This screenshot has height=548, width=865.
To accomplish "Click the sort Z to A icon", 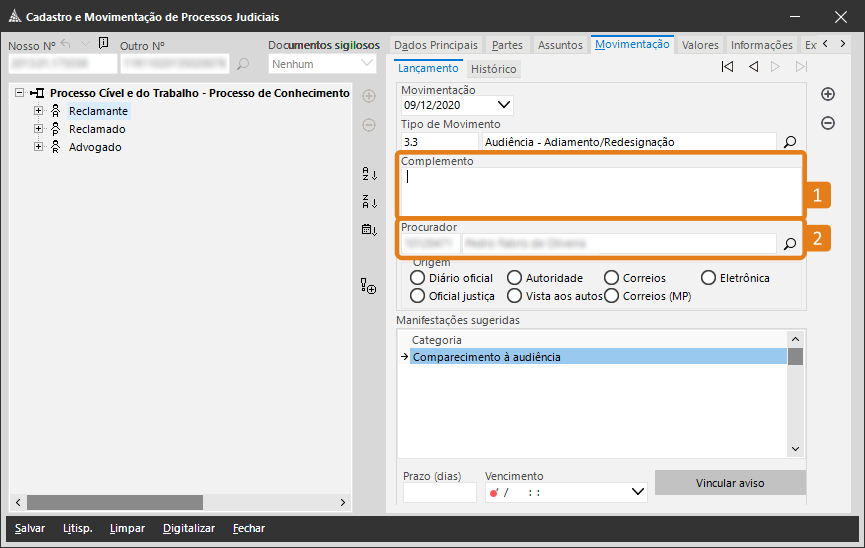I will pyautogui.click(x=369, y=202).
